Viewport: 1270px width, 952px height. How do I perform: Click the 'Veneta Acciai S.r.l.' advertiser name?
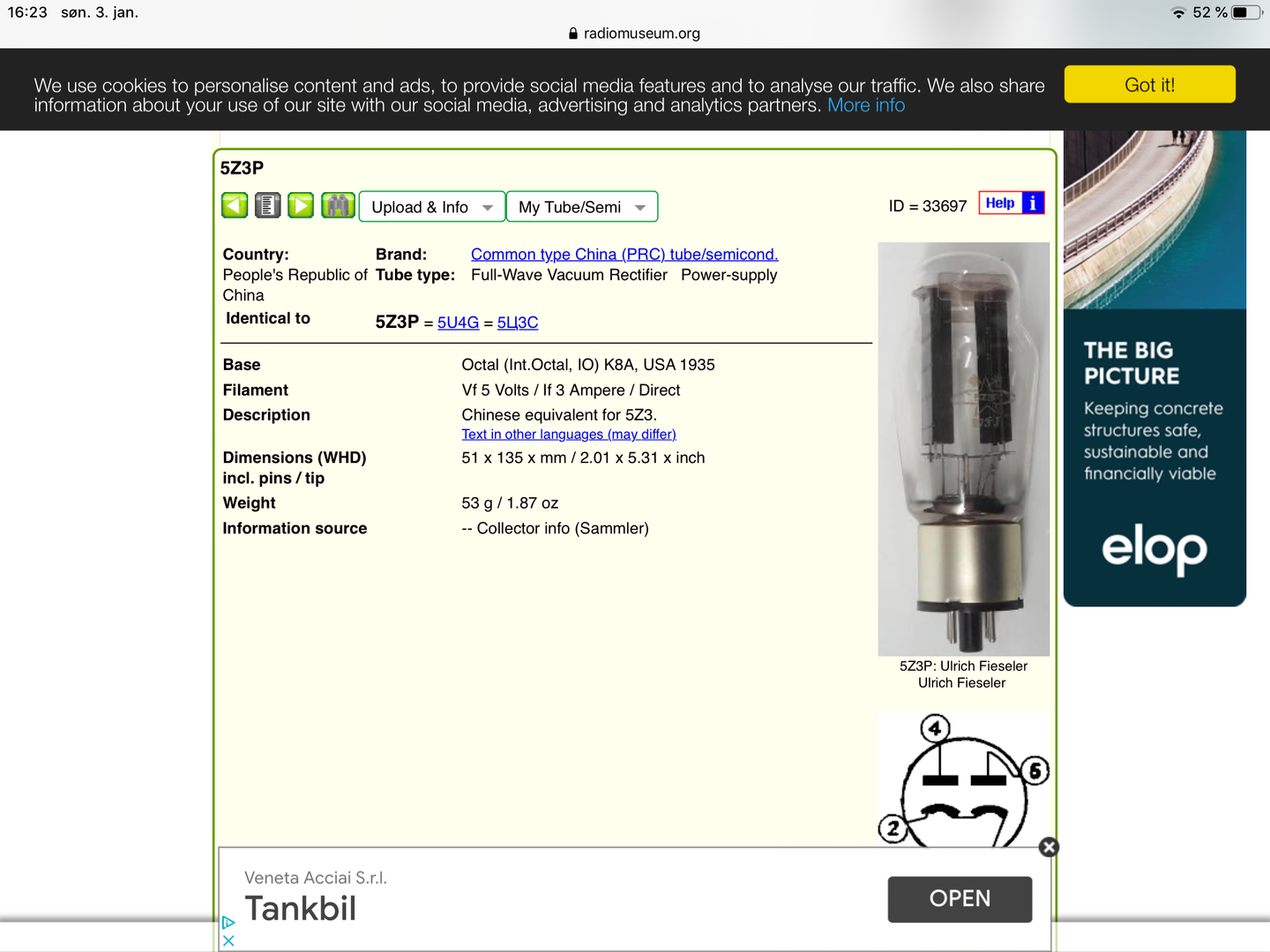tap(316, 878)
